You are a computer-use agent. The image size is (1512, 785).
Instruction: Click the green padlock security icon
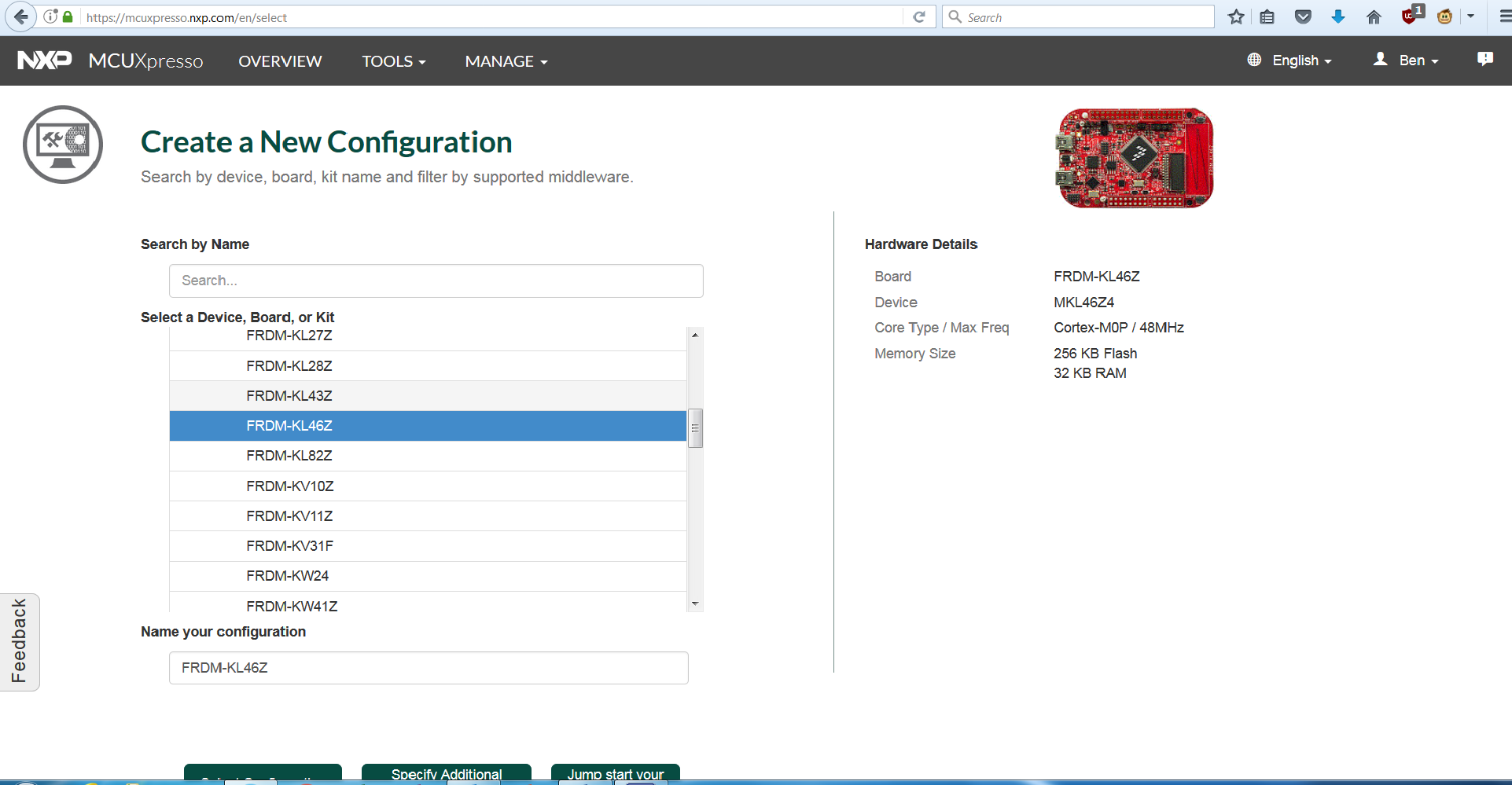tap(68, 17)
